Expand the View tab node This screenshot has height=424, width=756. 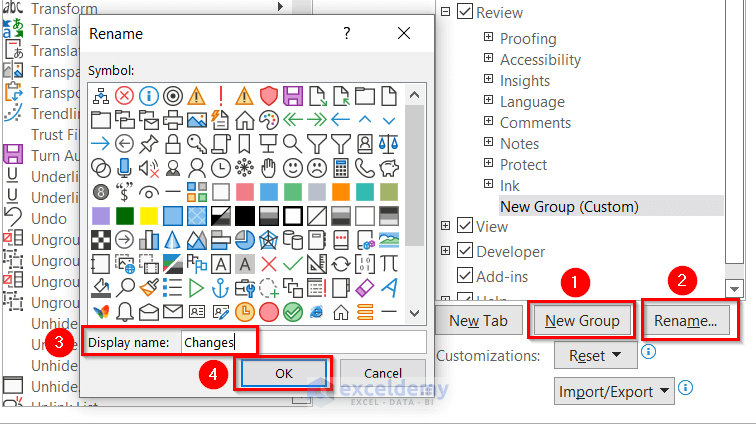446,225
